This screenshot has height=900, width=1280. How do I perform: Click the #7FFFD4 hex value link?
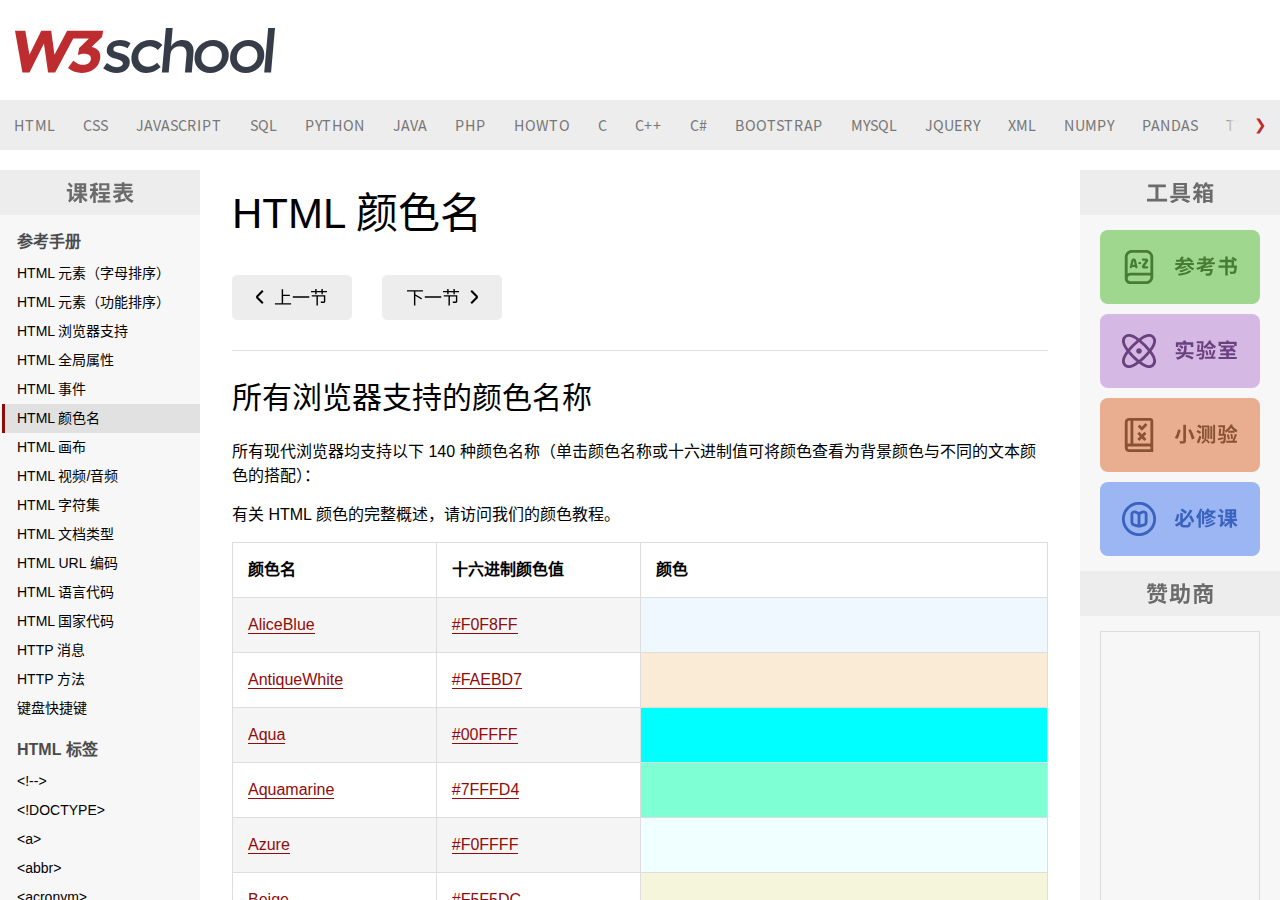click(x=486, y=790)
